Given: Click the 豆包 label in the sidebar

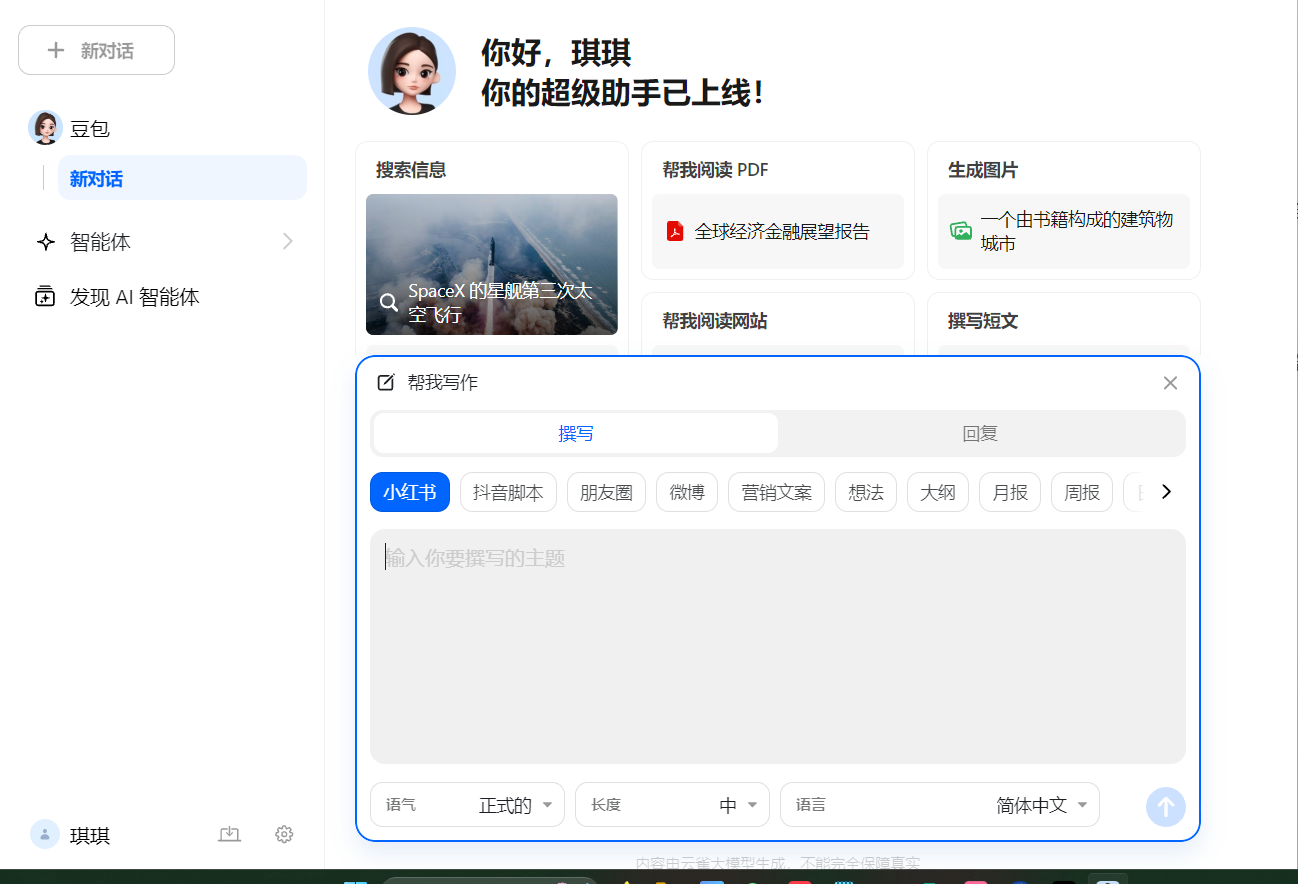Looking at the screenshot, I should pyautogui.click(x=90, y=128).
